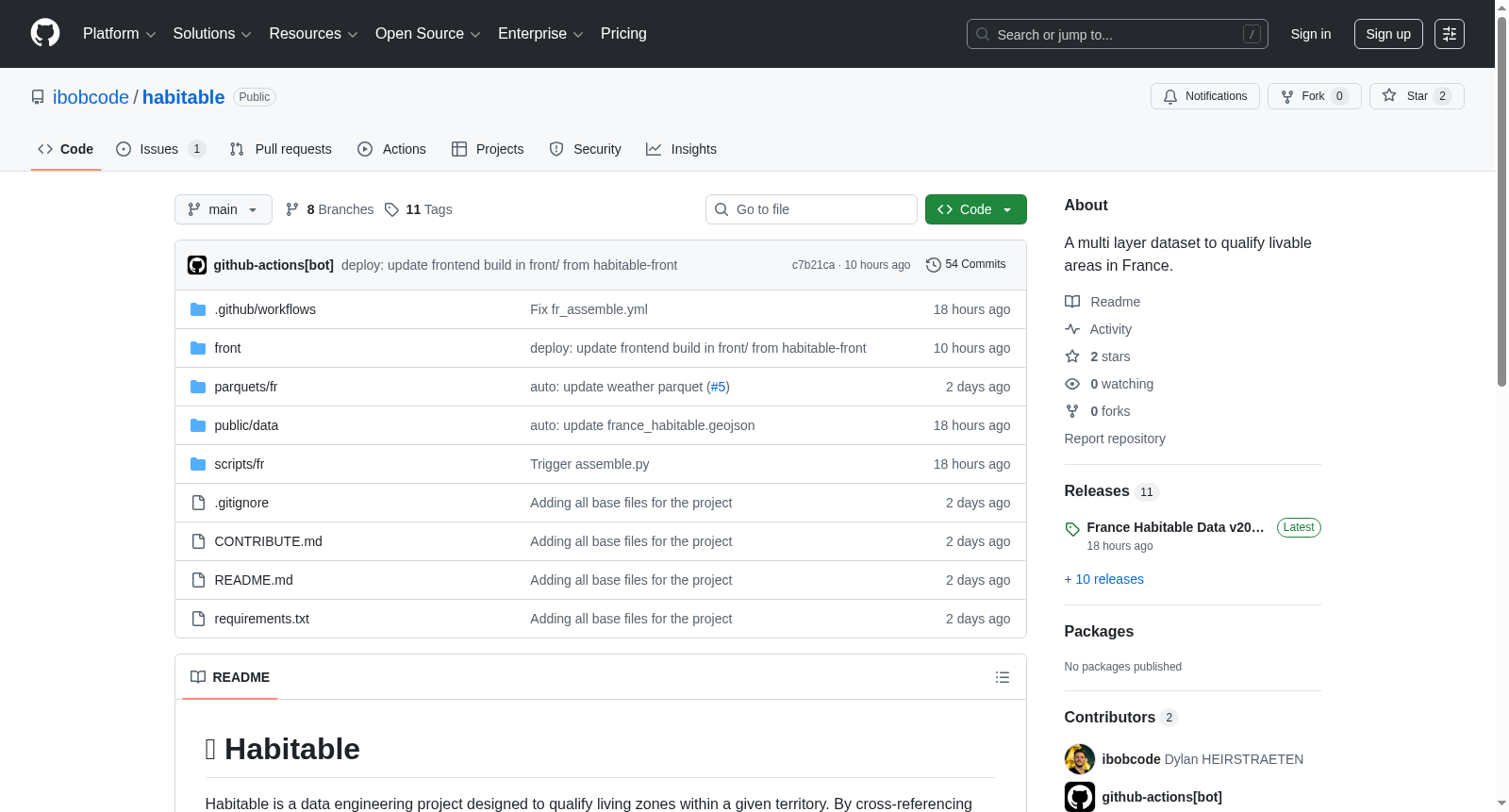Expand the Resources menu
Image resolution: width=1509 pixels, height=812 pixels.
pyautogui.click(x=313, y=34)
